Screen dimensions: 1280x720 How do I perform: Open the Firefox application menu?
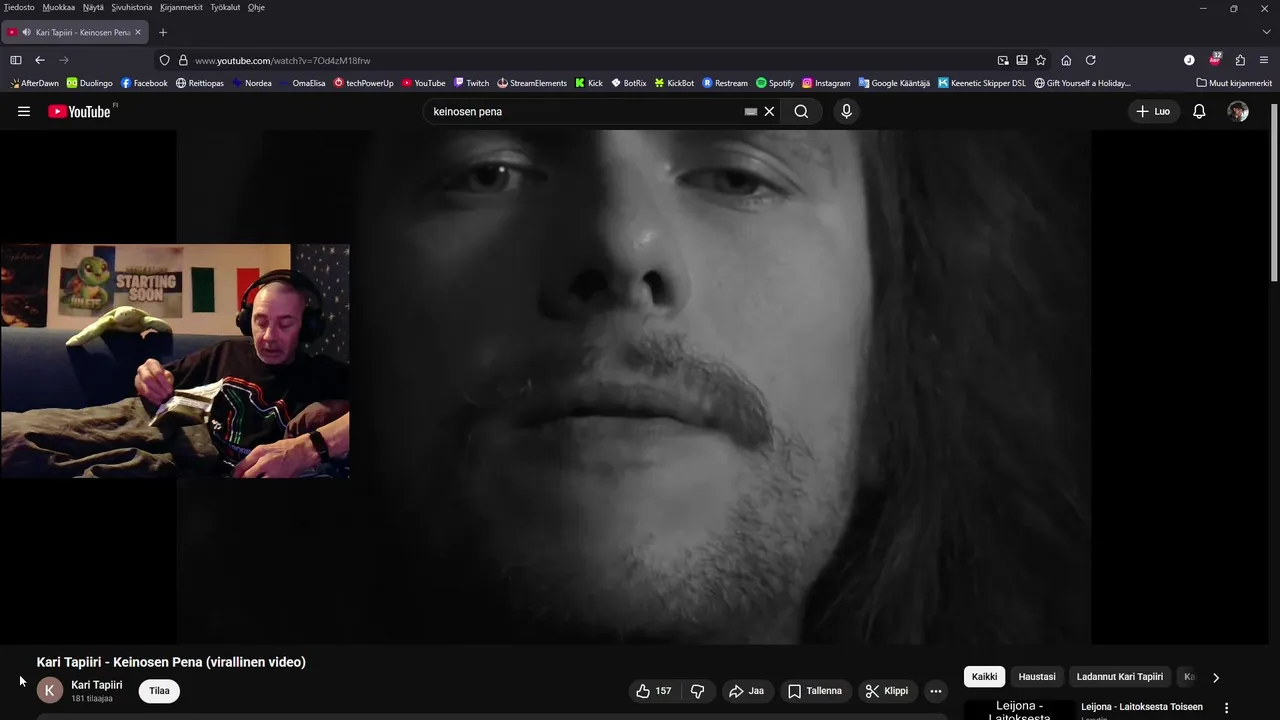[x=1264, y=60]
